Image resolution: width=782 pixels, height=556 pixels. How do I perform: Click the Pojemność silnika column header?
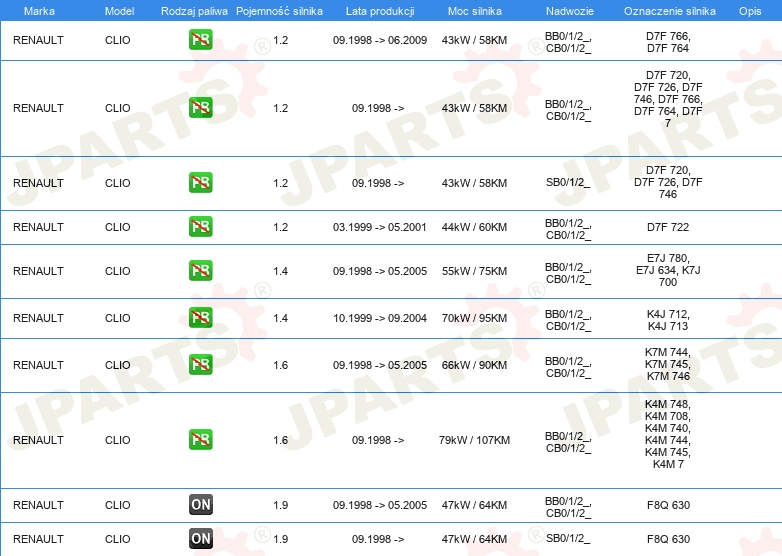(280, 11)
